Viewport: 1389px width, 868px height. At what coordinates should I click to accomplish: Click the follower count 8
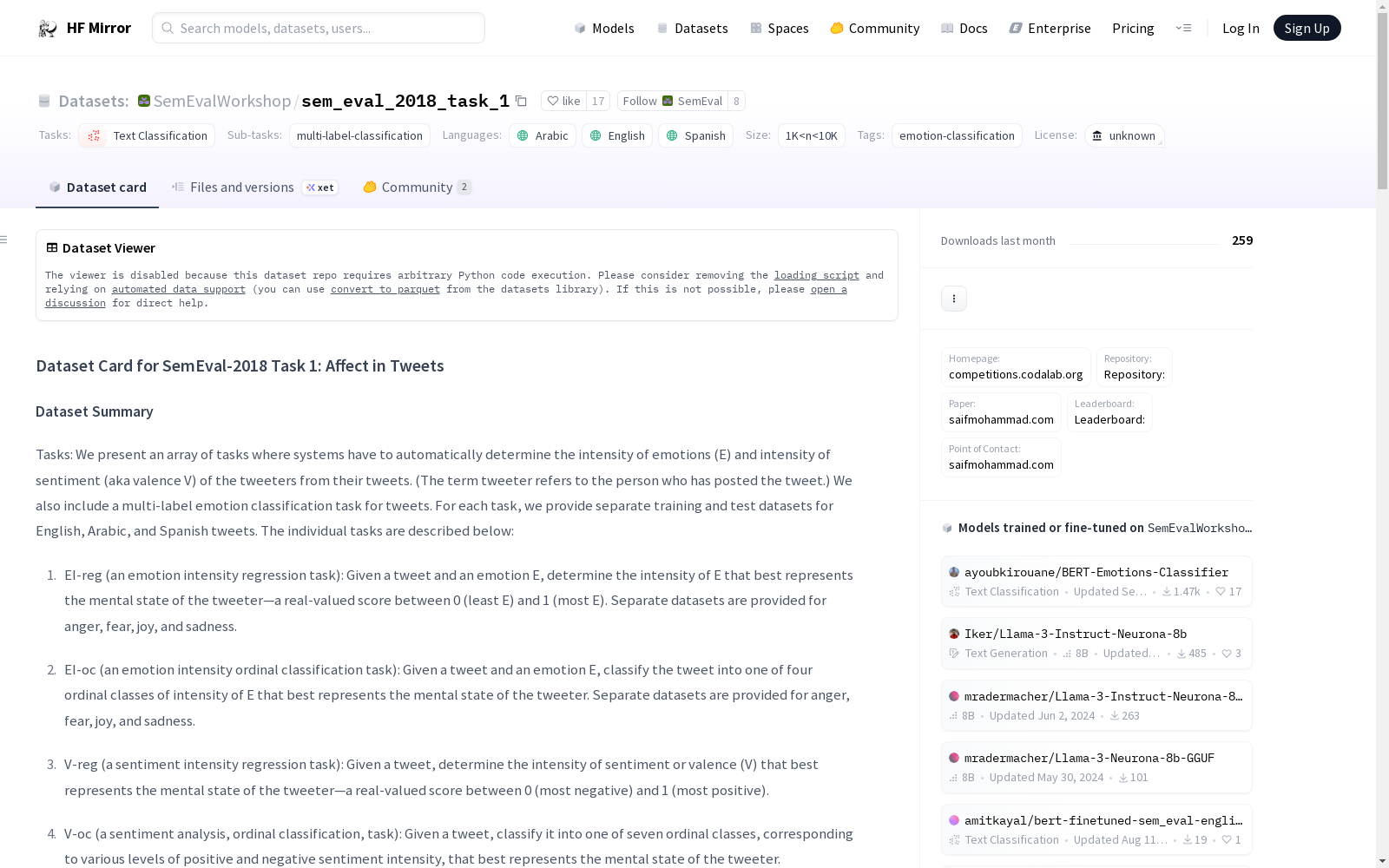[x=736, y=101]
